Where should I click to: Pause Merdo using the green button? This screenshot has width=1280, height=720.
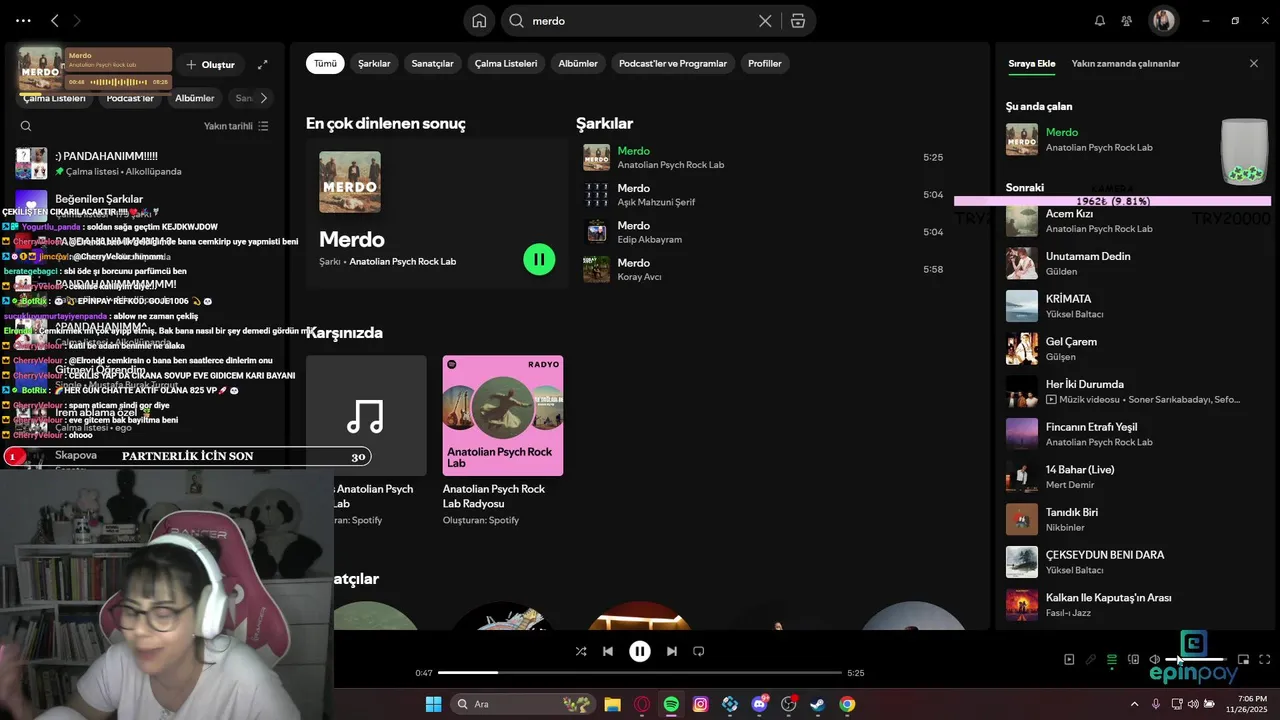[x=539, y=260]
